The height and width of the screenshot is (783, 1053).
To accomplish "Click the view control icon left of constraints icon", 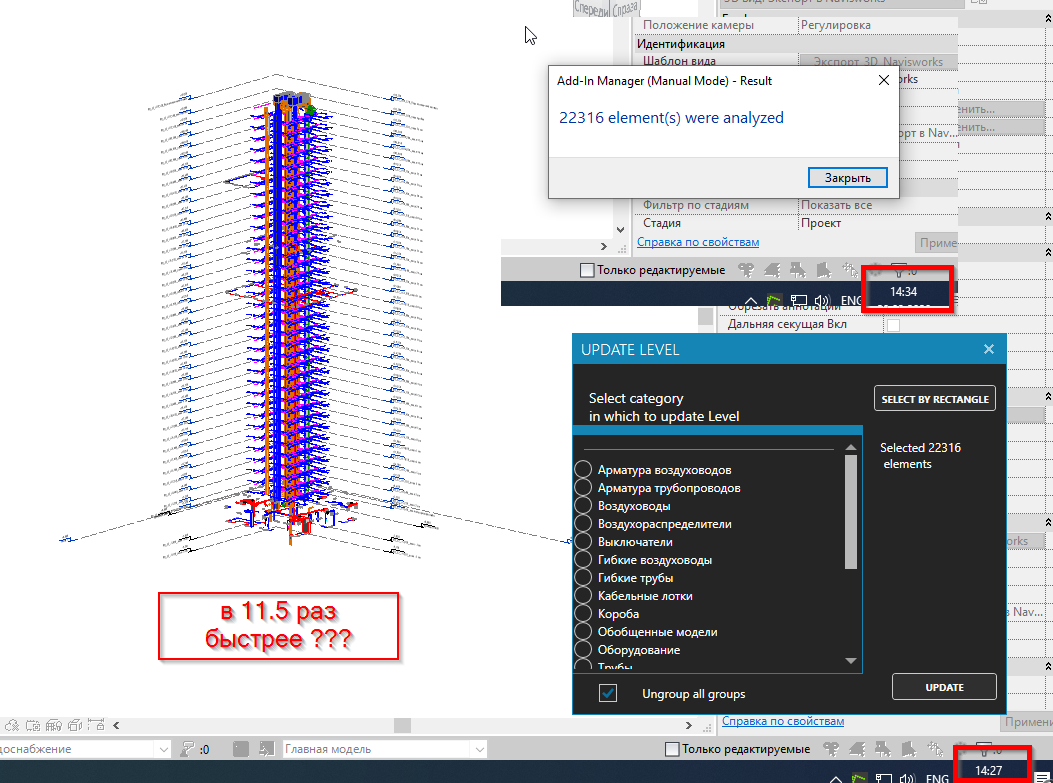I will [75, 725].
